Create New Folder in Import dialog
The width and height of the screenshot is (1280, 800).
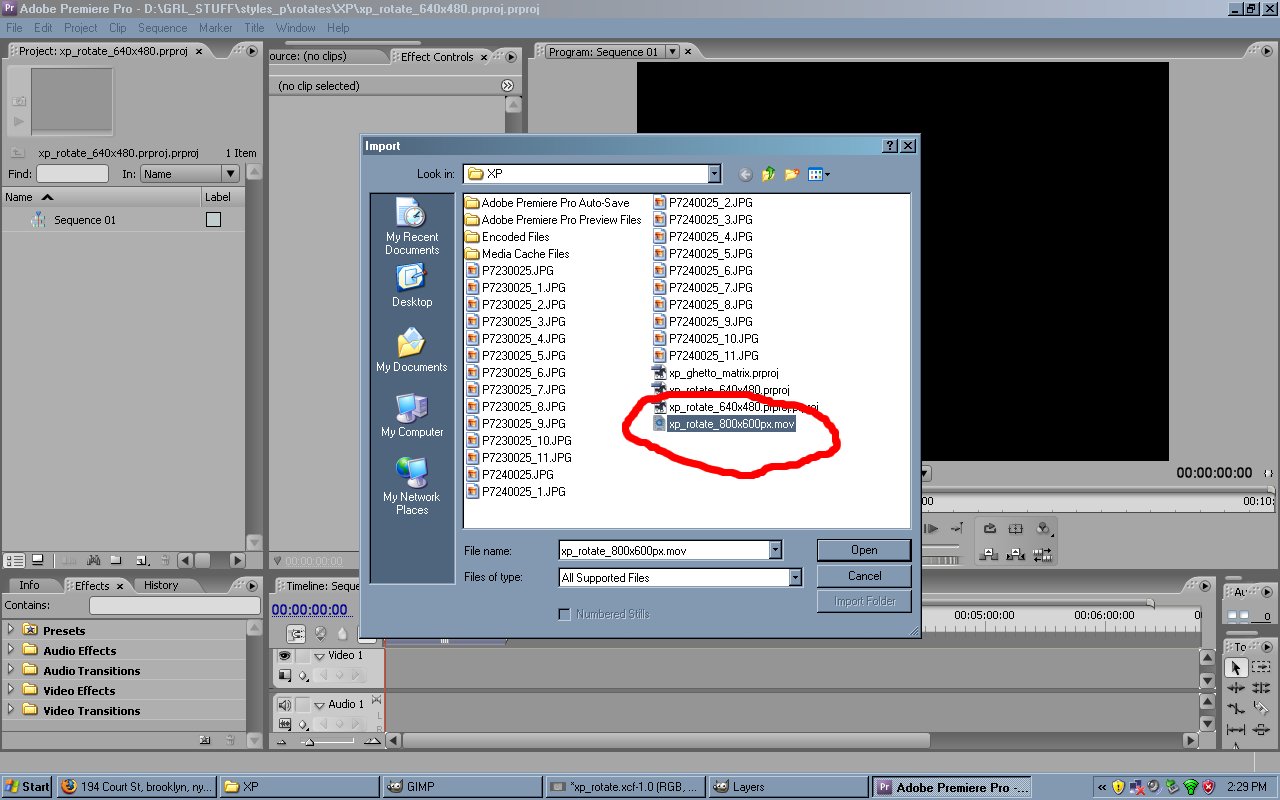(x=792, y=174)
